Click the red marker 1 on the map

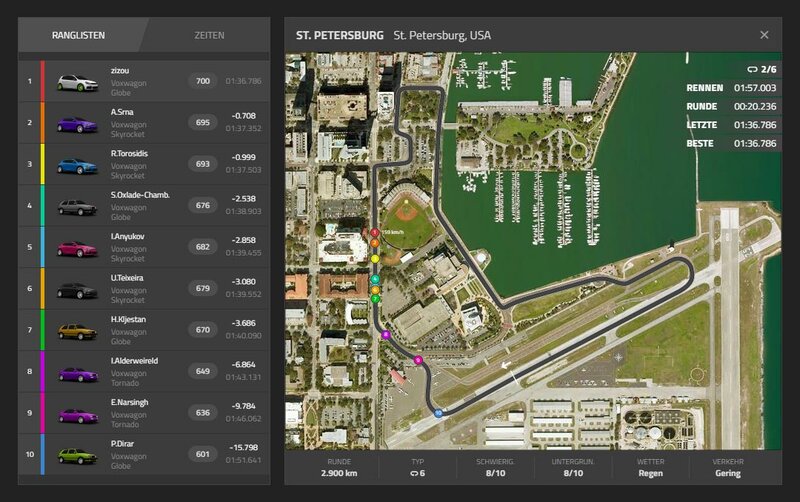(x=374, y=233)
